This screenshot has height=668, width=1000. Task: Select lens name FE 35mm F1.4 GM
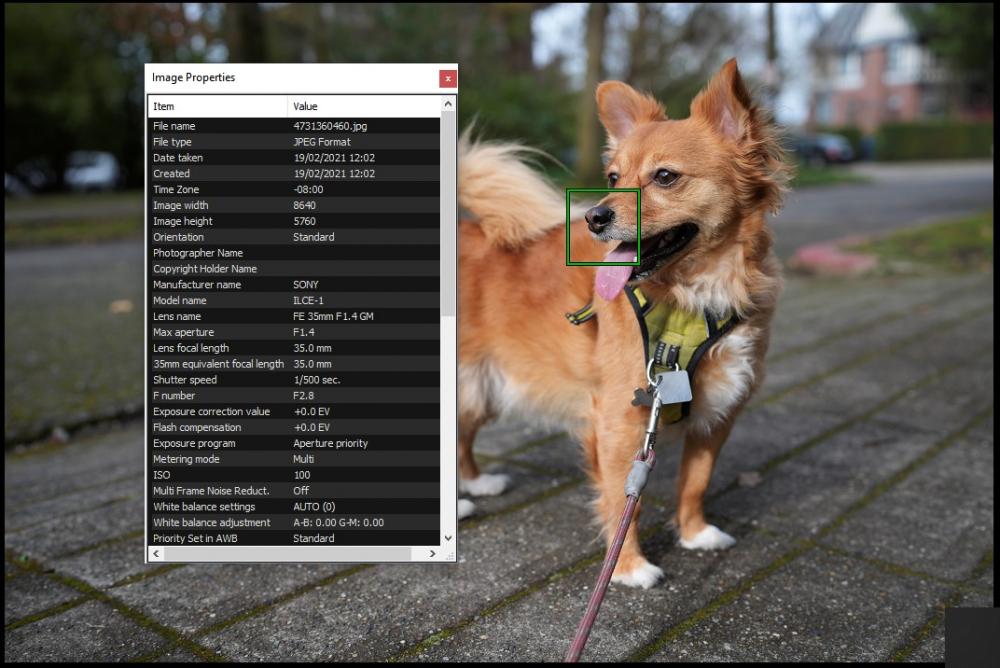(333, 316)
